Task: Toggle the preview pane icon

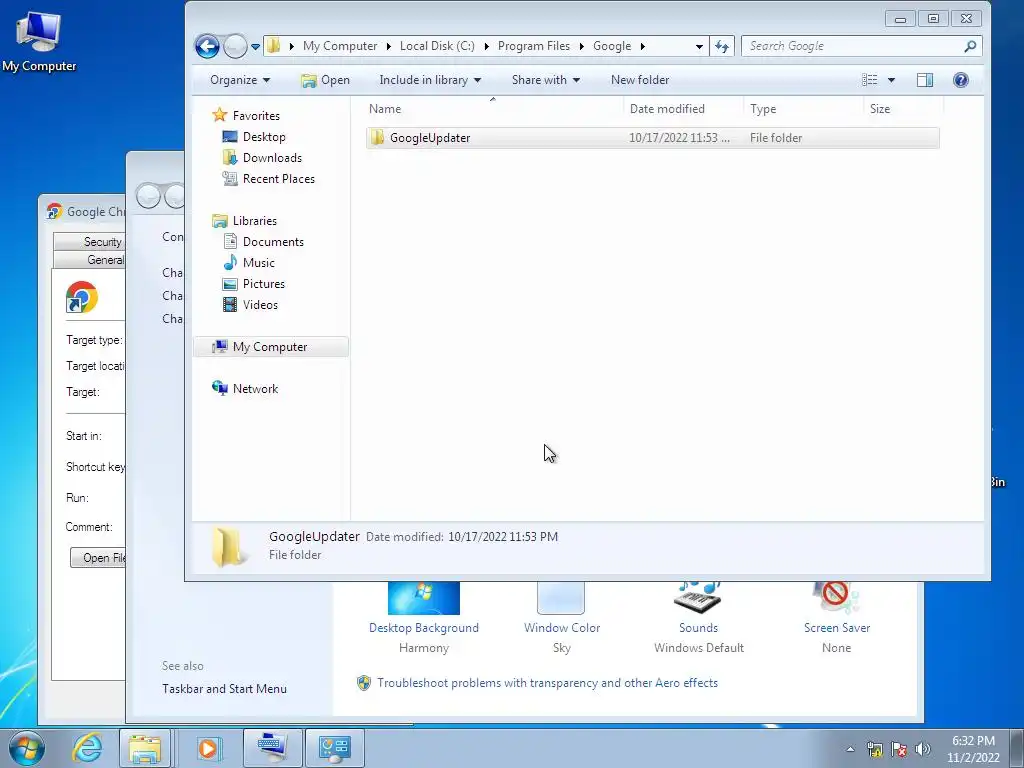Action: click(x=925, y=80)
